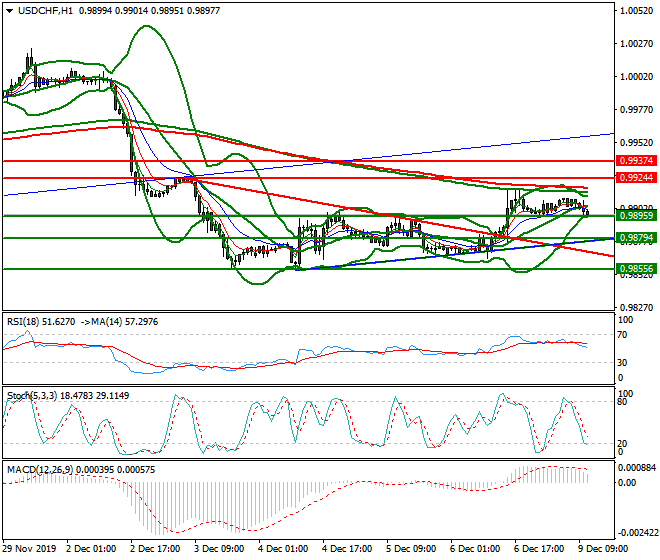
Task: Click the 2 Dec 17:00 time label
Action: click(155, 549)
